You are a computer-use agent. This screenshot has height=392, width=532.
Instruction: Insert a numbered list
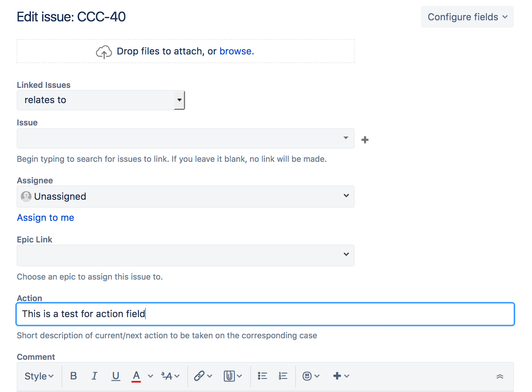point(283,376)
